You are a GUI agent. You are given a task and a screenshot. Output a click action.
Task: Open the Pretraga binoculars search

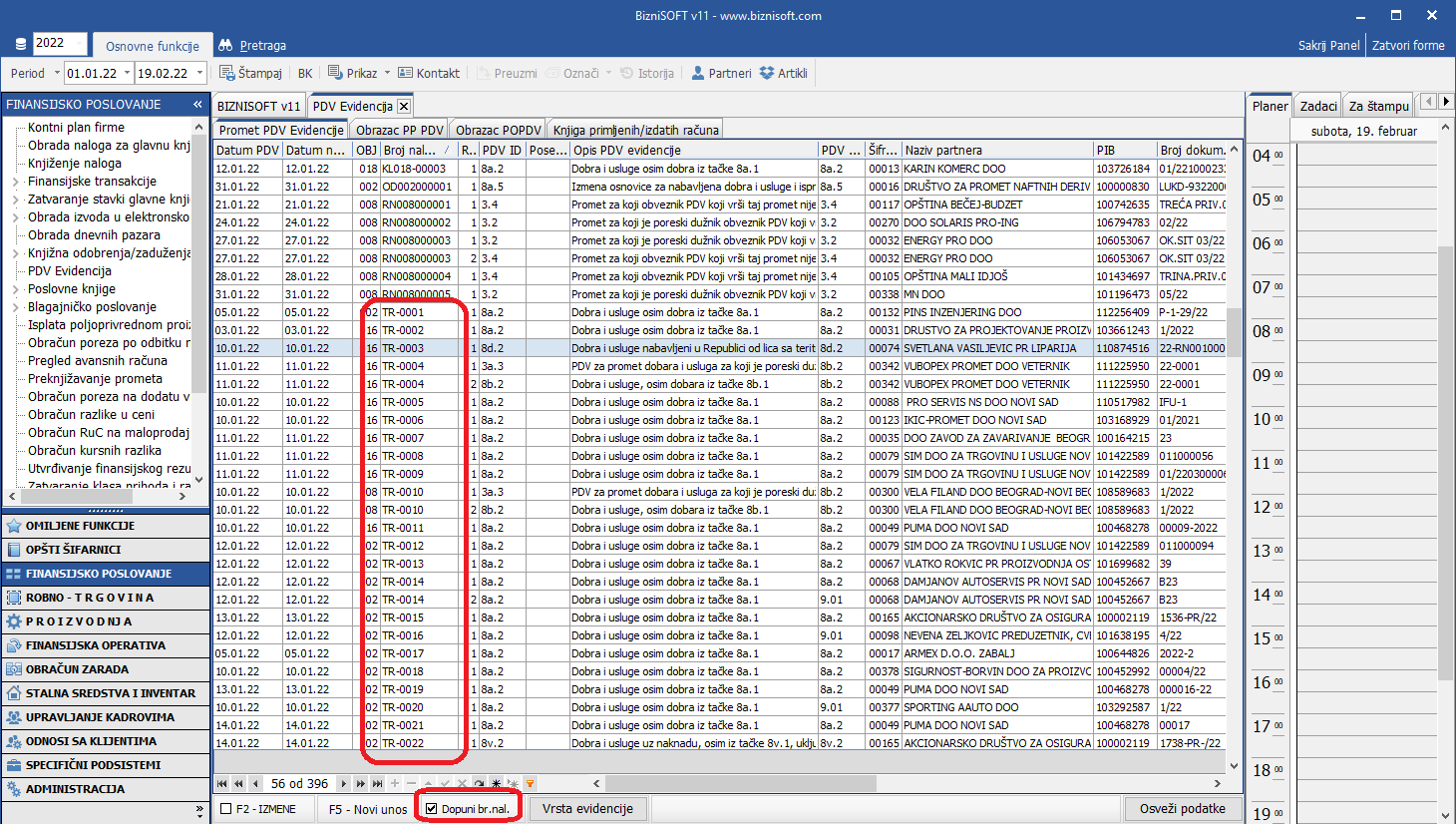pyautogui.click(x=225, y=45)
